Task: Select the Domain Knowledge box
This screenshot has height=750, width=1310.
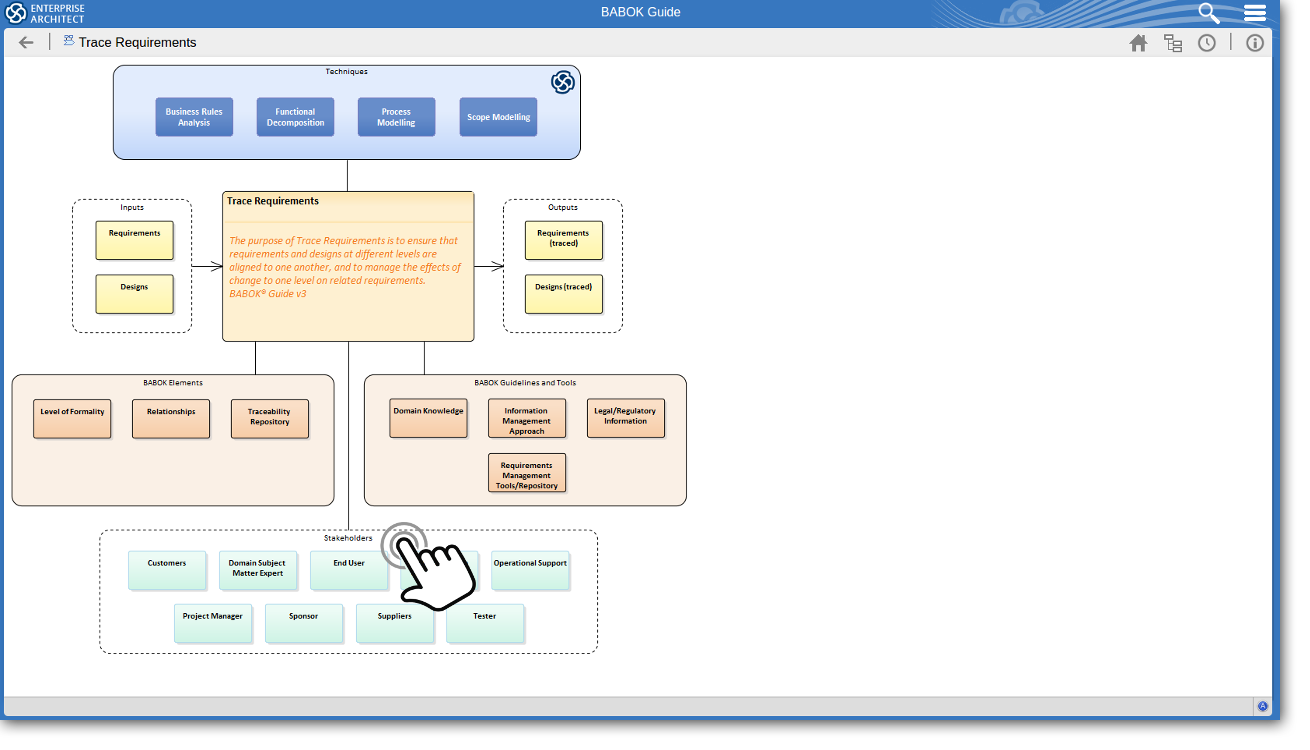Action: pyautogui.click(x=428, y=418)
